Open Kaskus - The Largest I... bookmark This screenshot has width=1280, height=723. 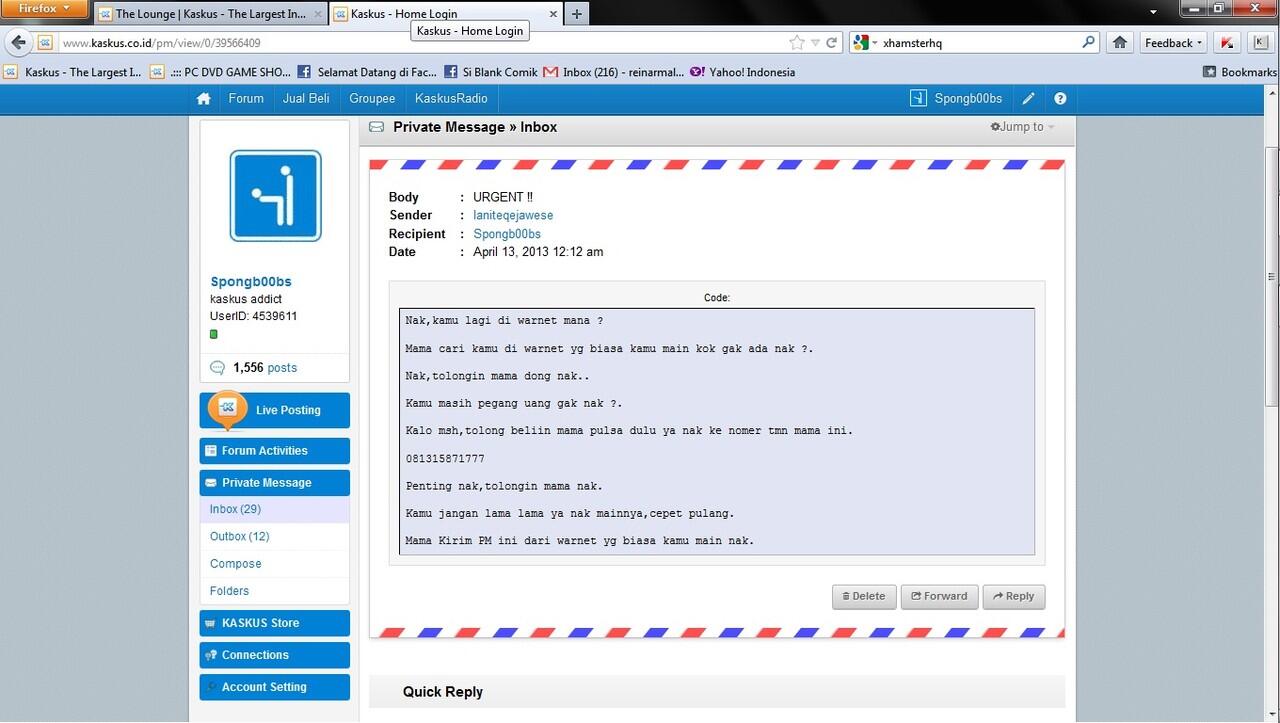tap(74, 72)
